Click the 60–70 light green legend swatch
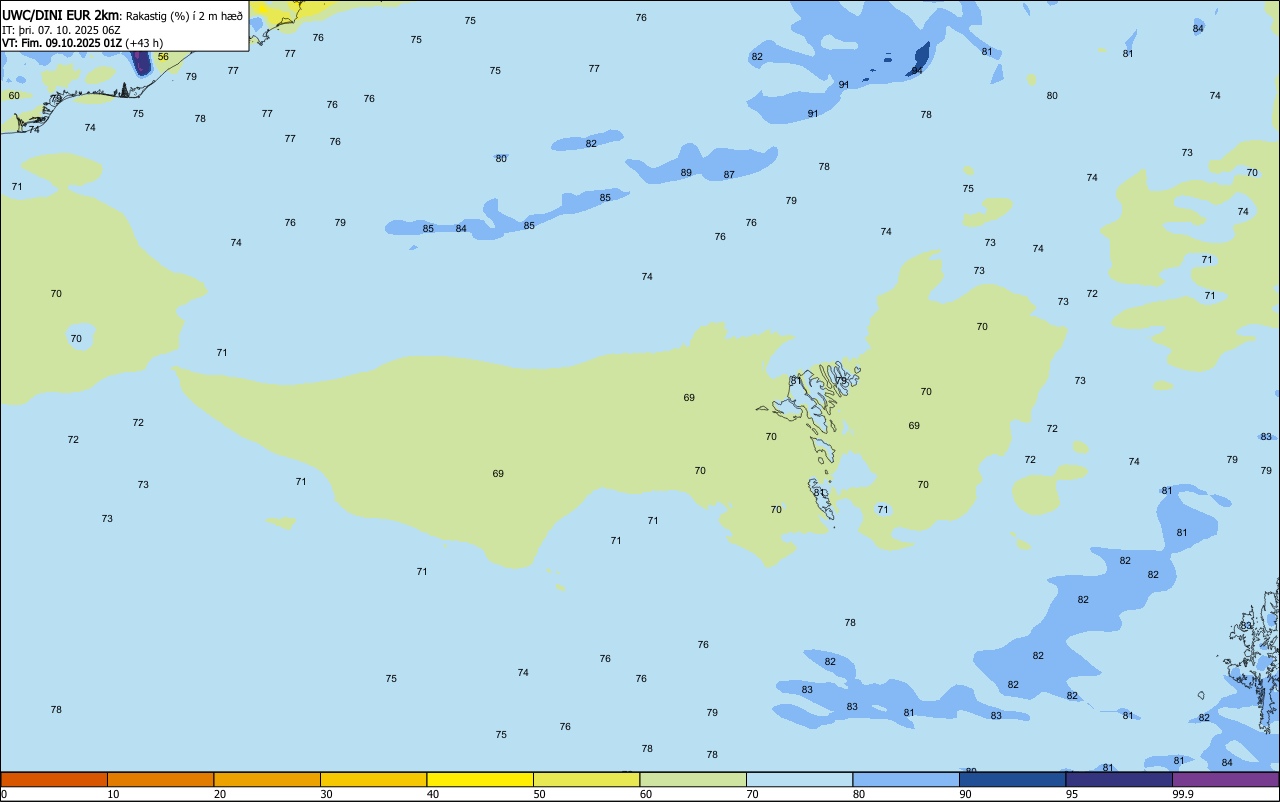Image resolution: width=1280 pixels, height=802 pixels. tap(693, 779)
